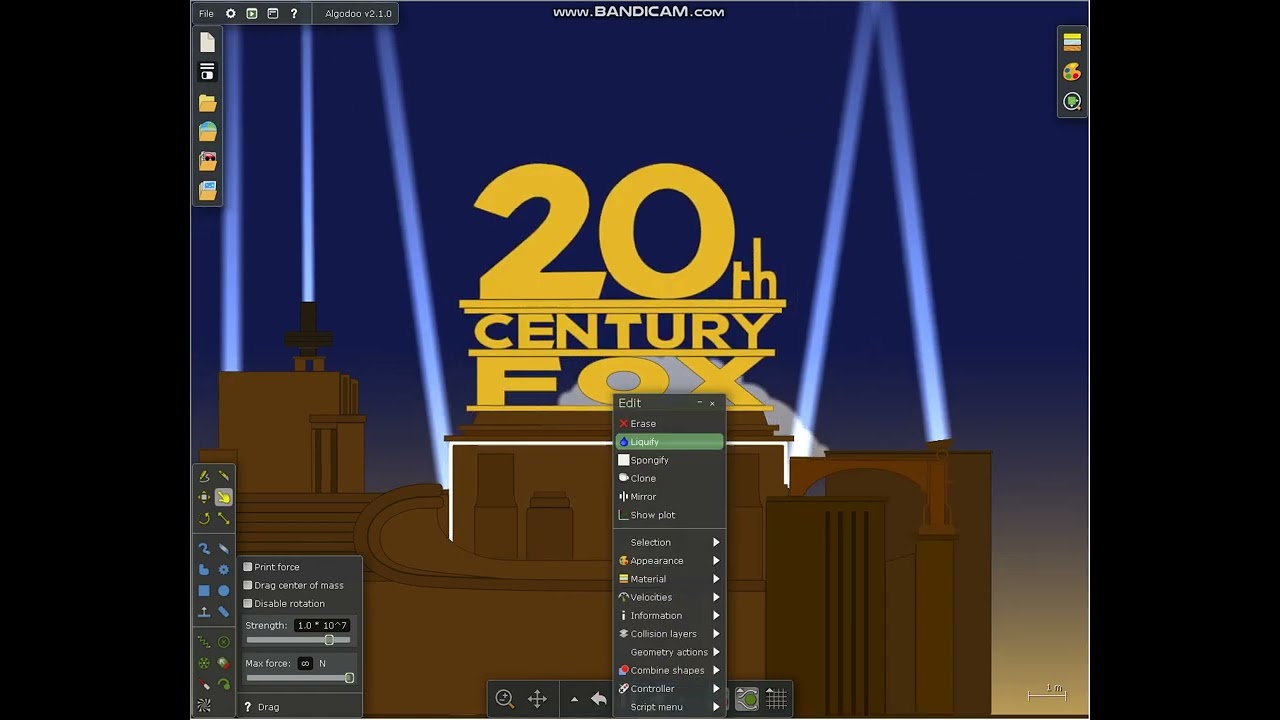Viewport: 1280px width, 720px height.
Task: Select the Tracer tool
Action: coord(223,684)
